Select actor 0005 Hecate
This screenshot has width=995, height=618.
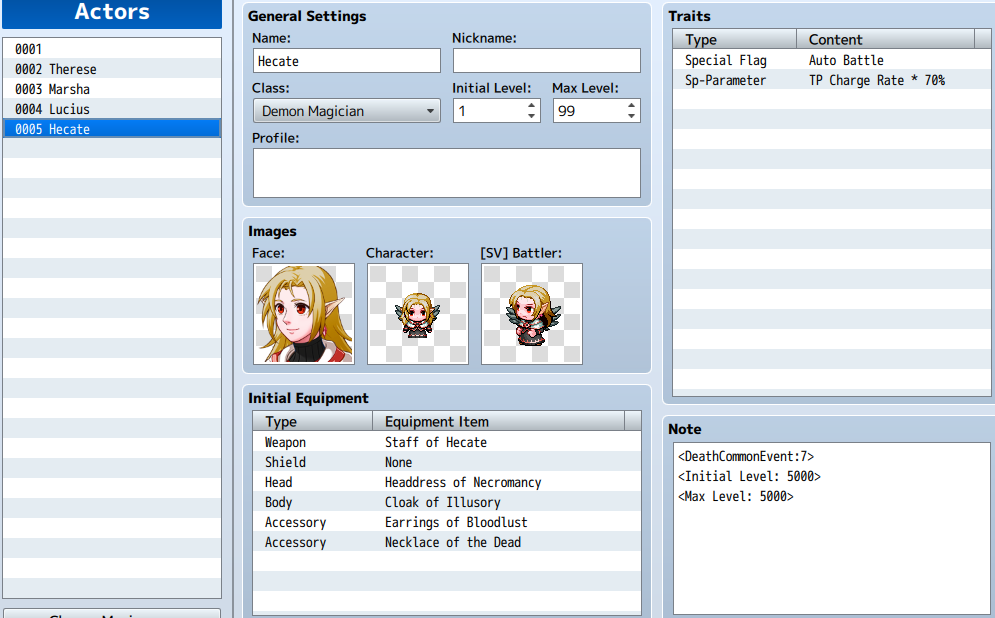click(x=112, y=129)
